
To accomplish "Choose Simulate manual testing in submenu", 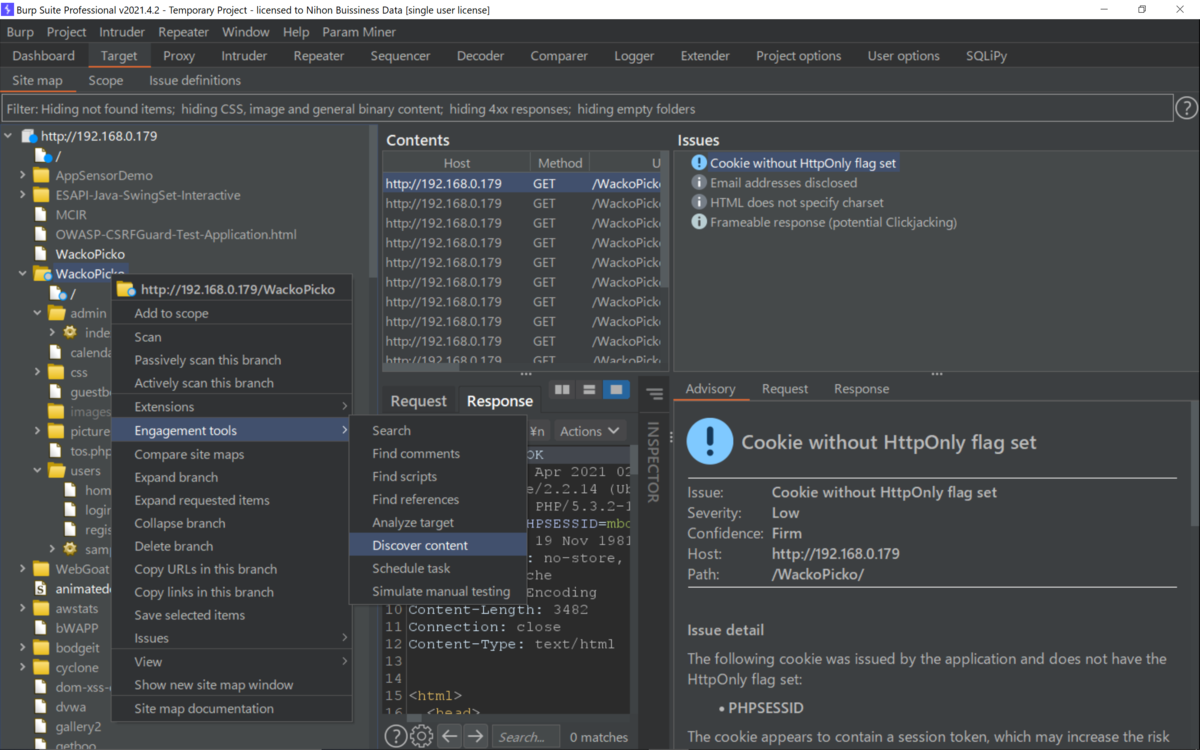I will pos(437,591).
